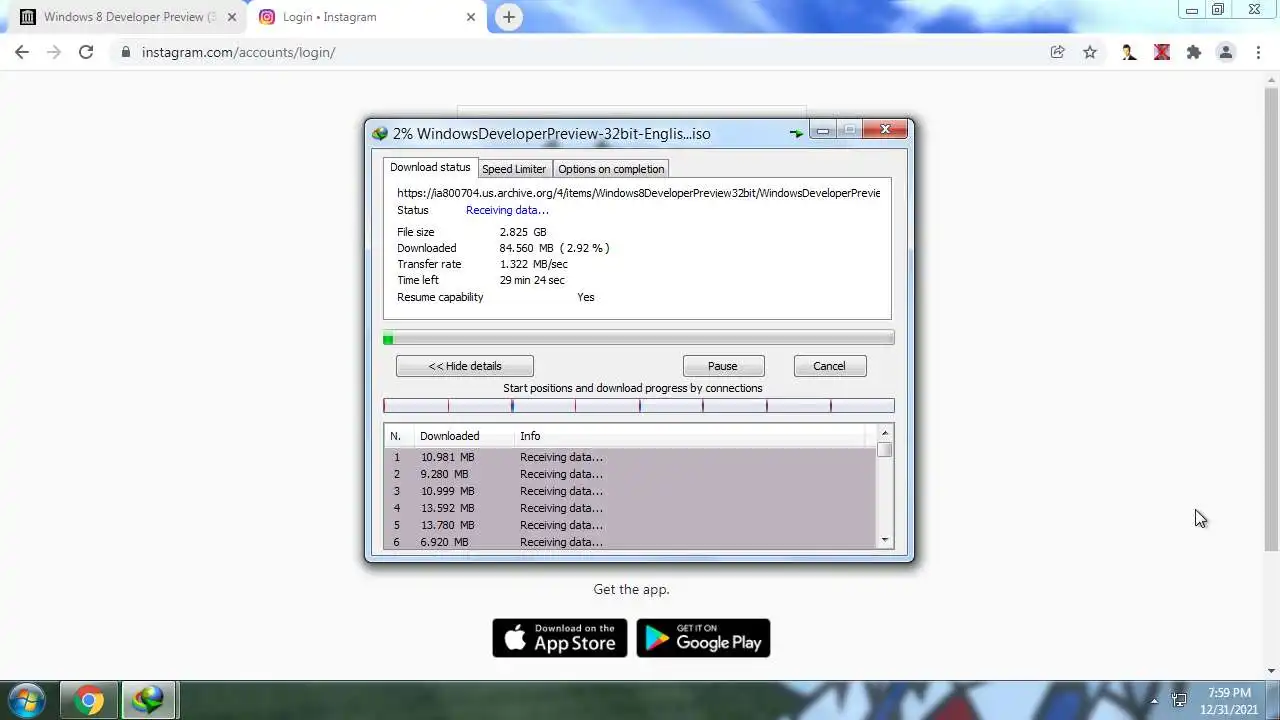
Task: Click the Instagram favicon tab icon
Action: pos(267,17)
